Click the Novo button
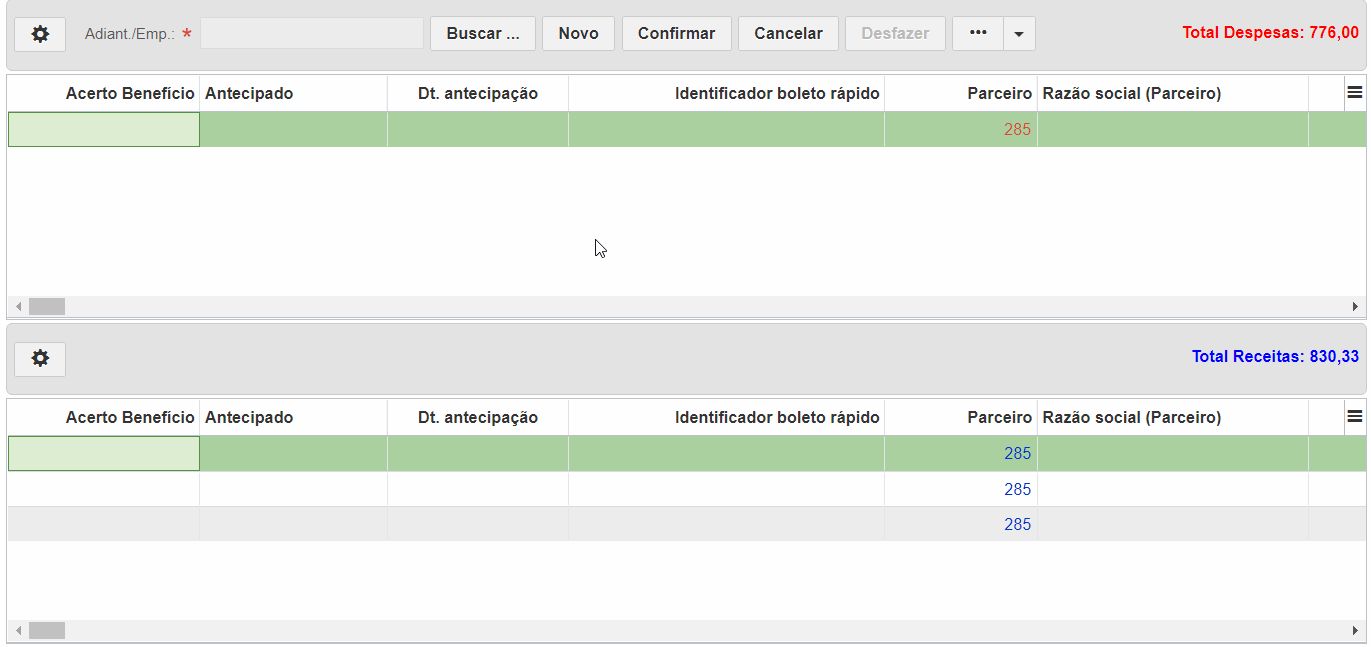This screenshot has height=647, width=1371. [579, 34]
